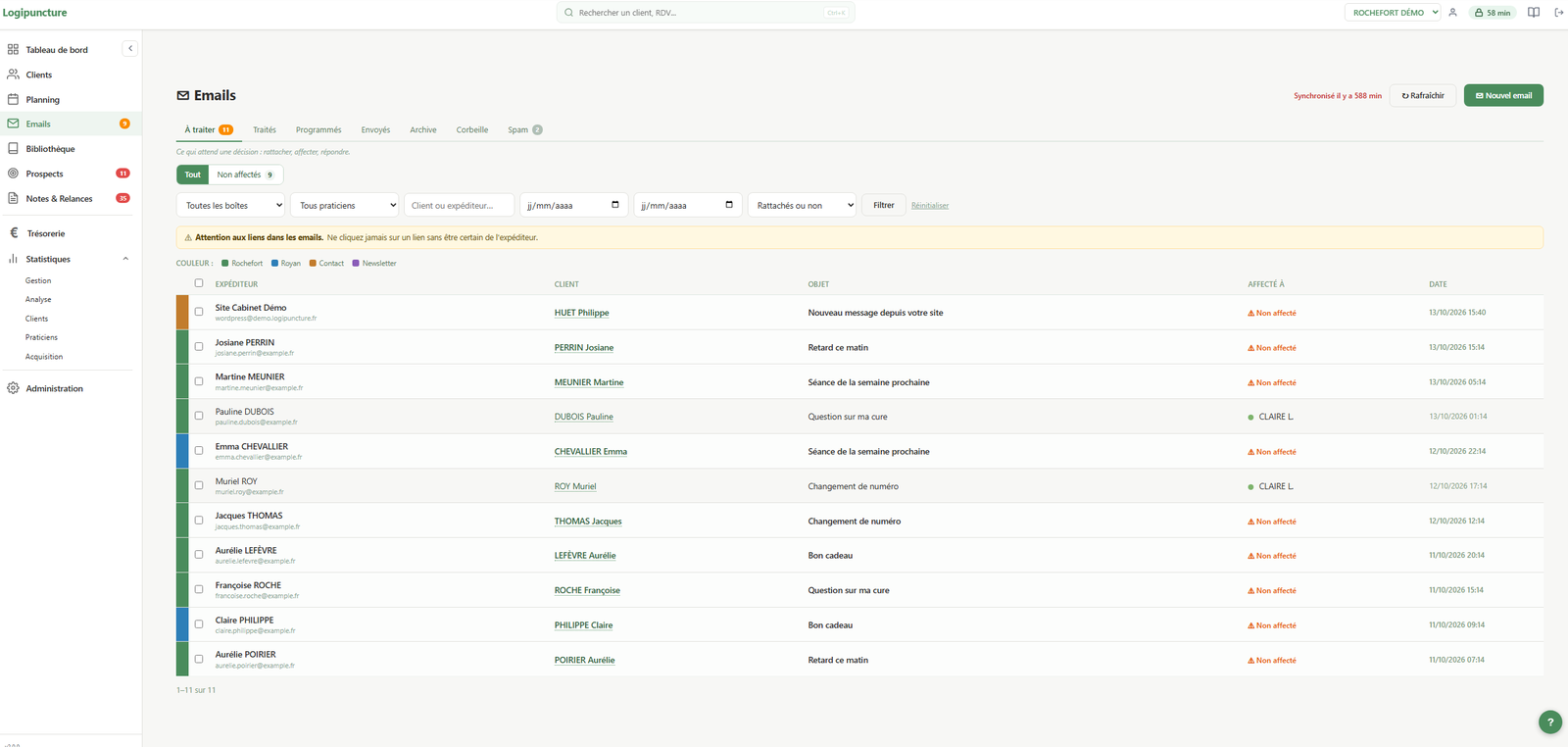Screen dimensions: 1568x747
Task: Click the 58 min session lock badge
Action: pyautogui.click(x=1493, y=13)
